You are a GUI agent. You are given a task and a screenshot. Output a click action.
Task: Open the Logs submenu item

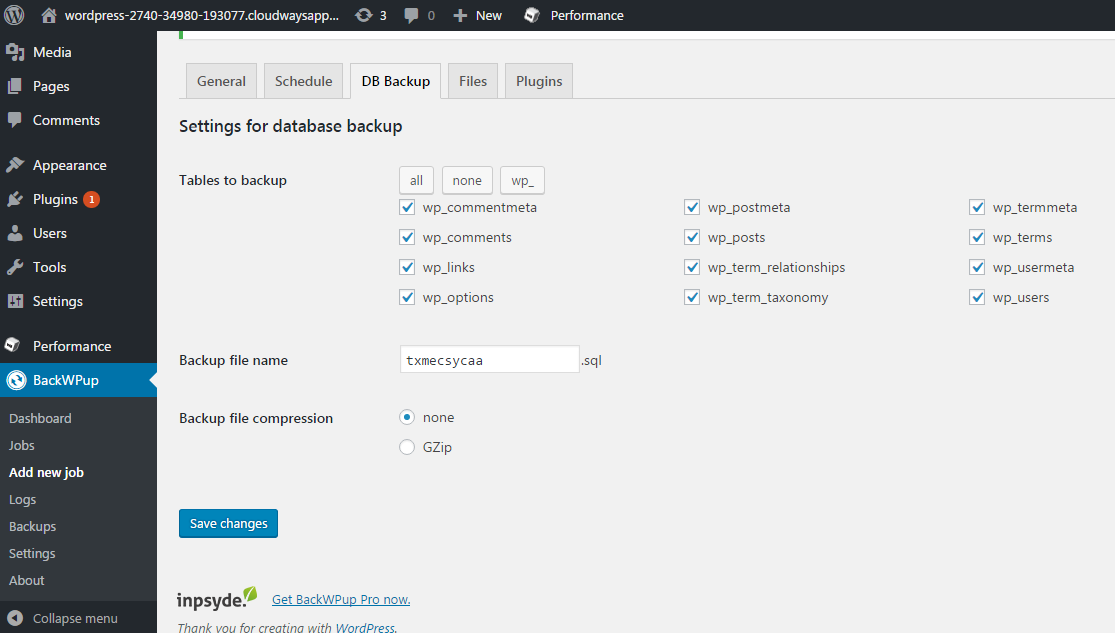pyautogui.click(x=22, y=499)
